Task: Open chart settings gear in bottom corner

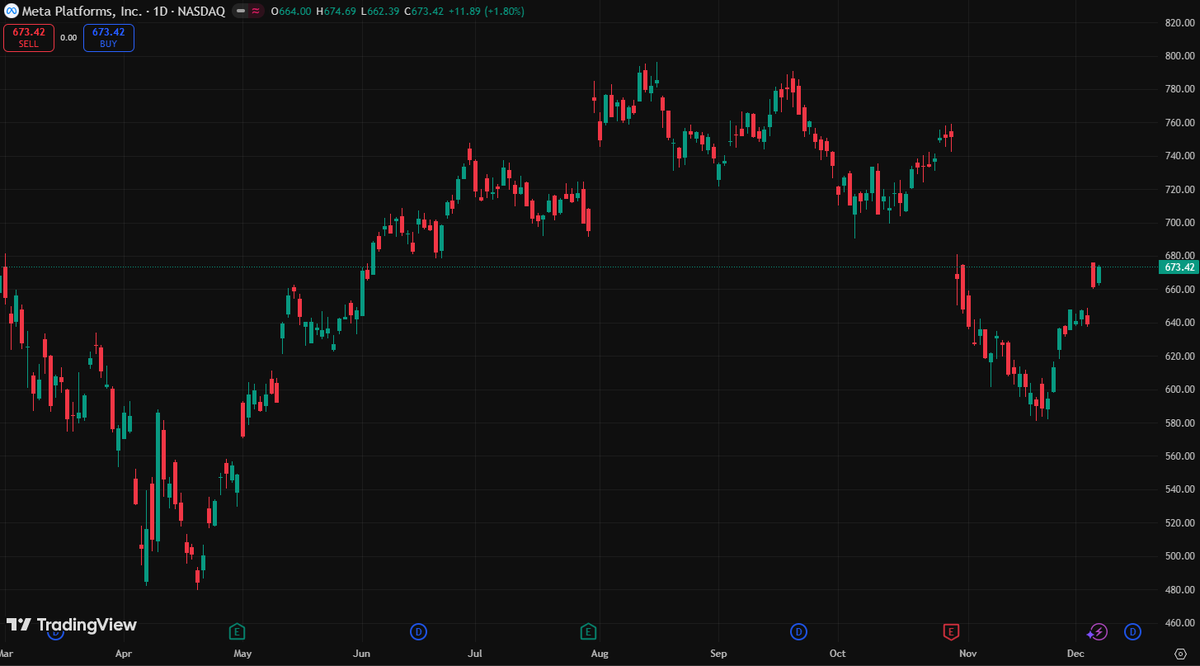Action: [1179, 653]
